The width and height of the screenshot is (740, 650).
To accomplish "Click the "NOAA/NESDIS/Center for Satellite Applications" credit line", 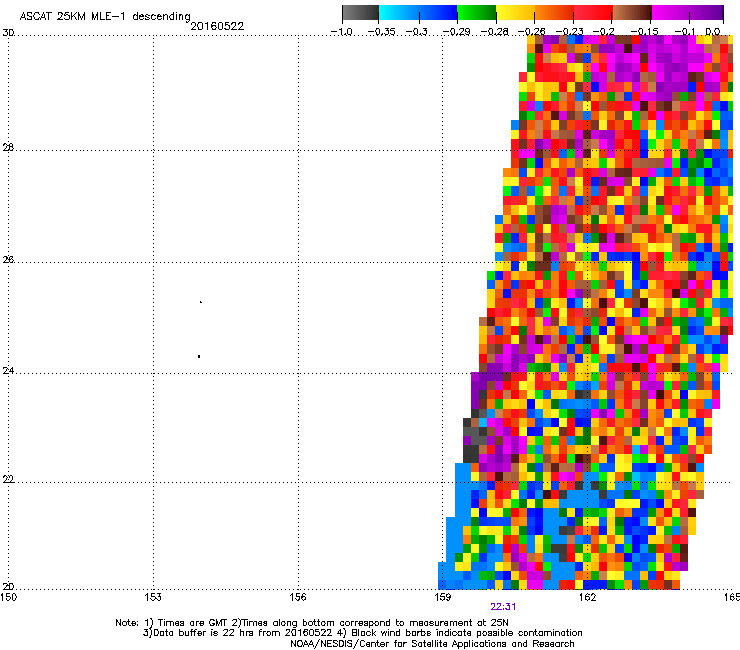I will pyautogui.click(x=432, y=644).
